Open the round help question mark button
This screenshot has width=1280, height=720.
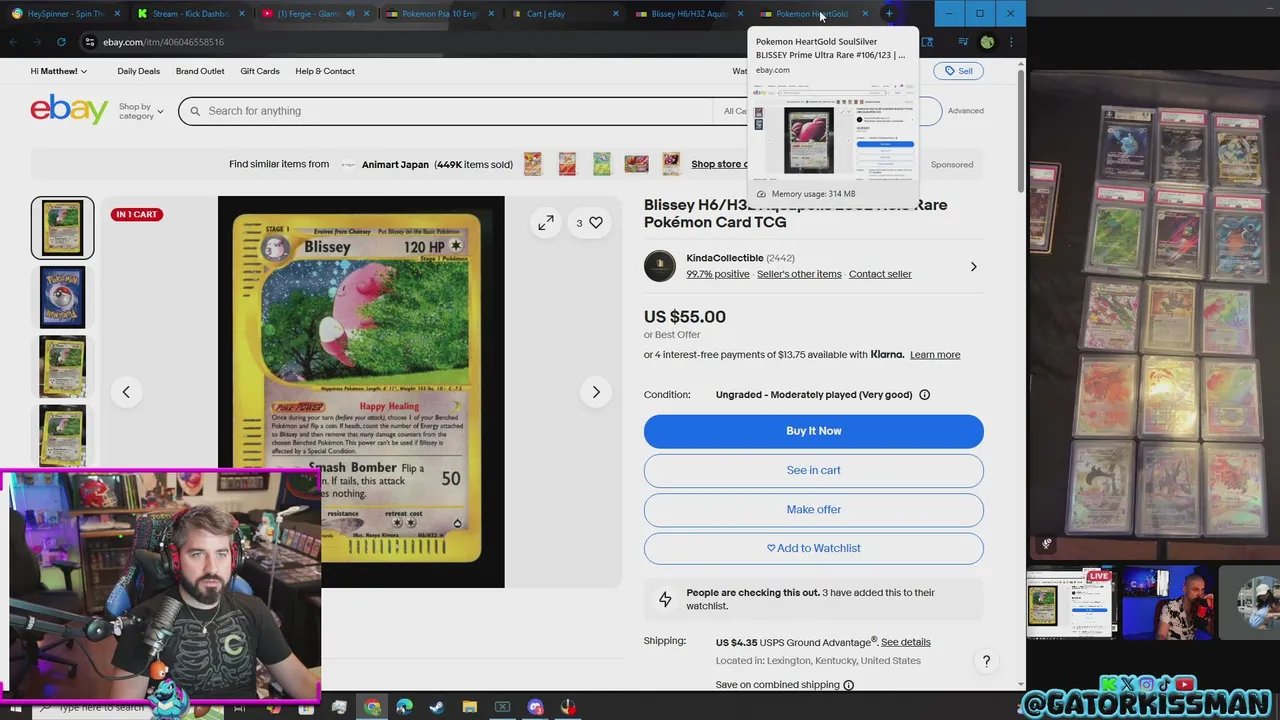pos(986,661)
